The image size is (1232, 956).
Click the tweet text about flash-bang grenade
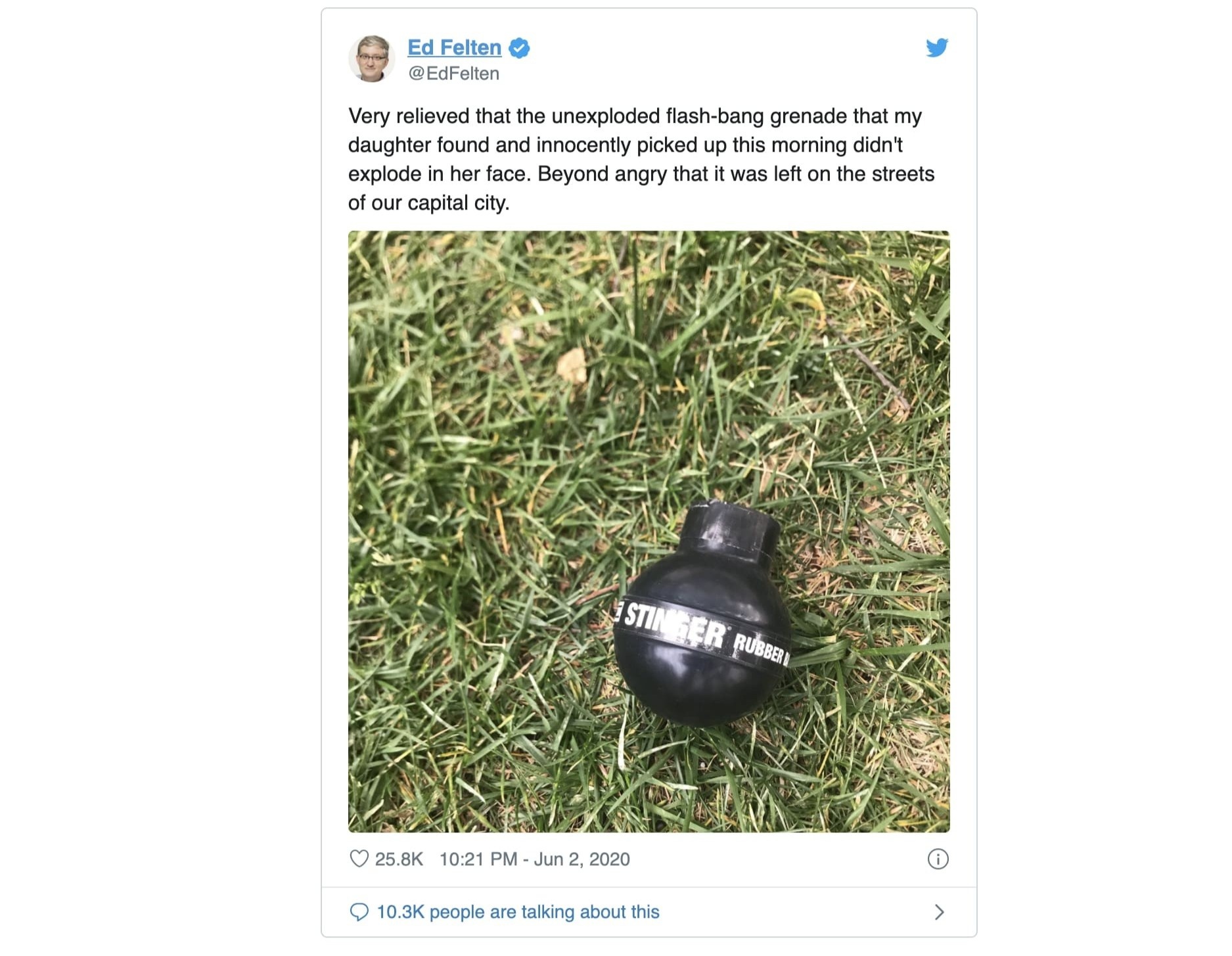pos(641,159)
